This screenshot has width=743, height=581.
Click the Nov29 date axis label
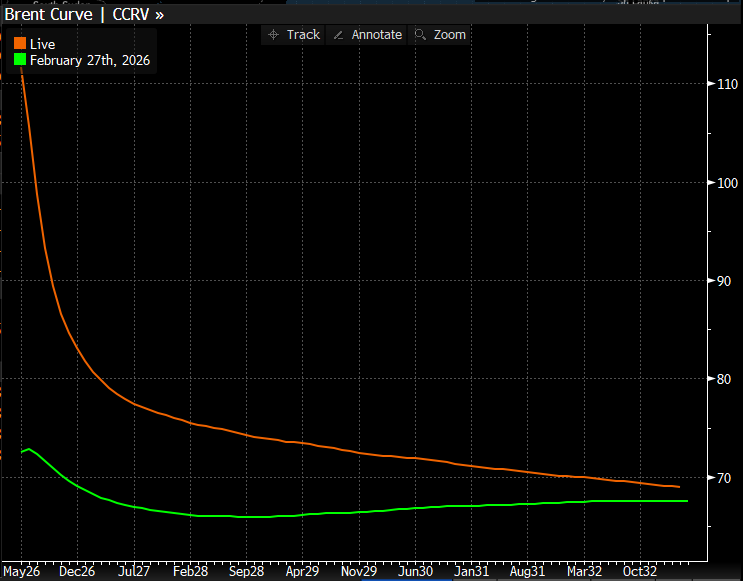[x=359, y=571]
